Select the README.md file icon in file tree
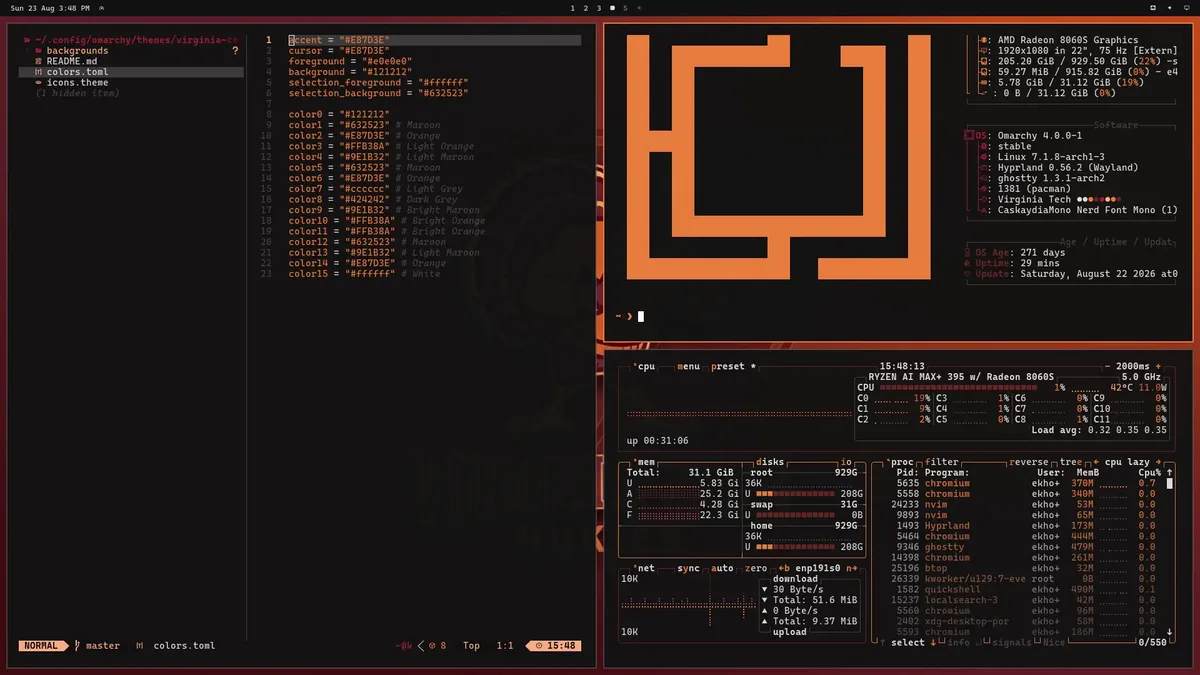 (38, 61)
